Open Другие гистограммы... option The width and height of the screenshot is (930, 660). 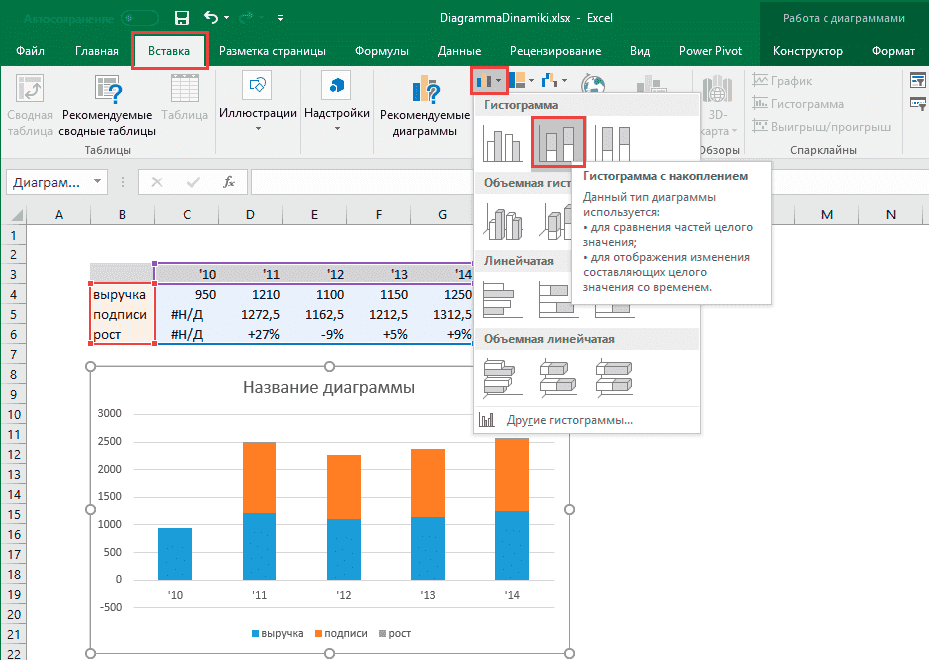[569, 420]
